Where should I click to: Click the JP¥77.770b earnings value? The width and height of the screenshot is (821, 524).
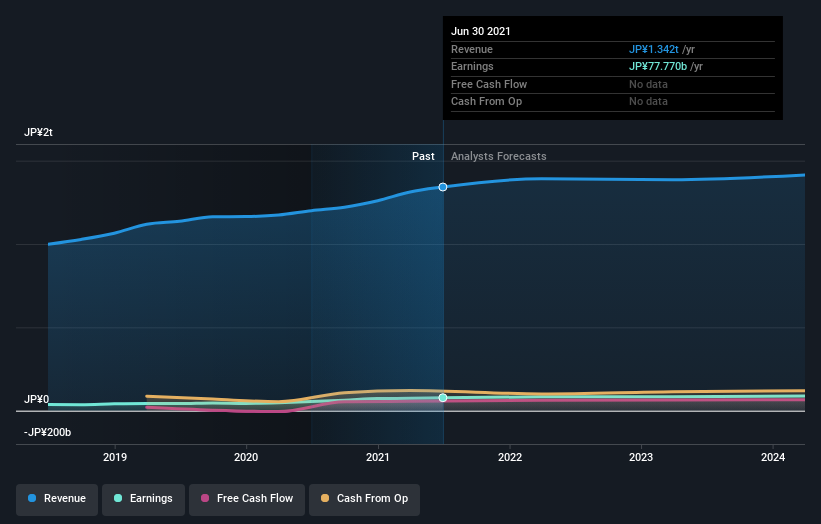click(658, 66)
